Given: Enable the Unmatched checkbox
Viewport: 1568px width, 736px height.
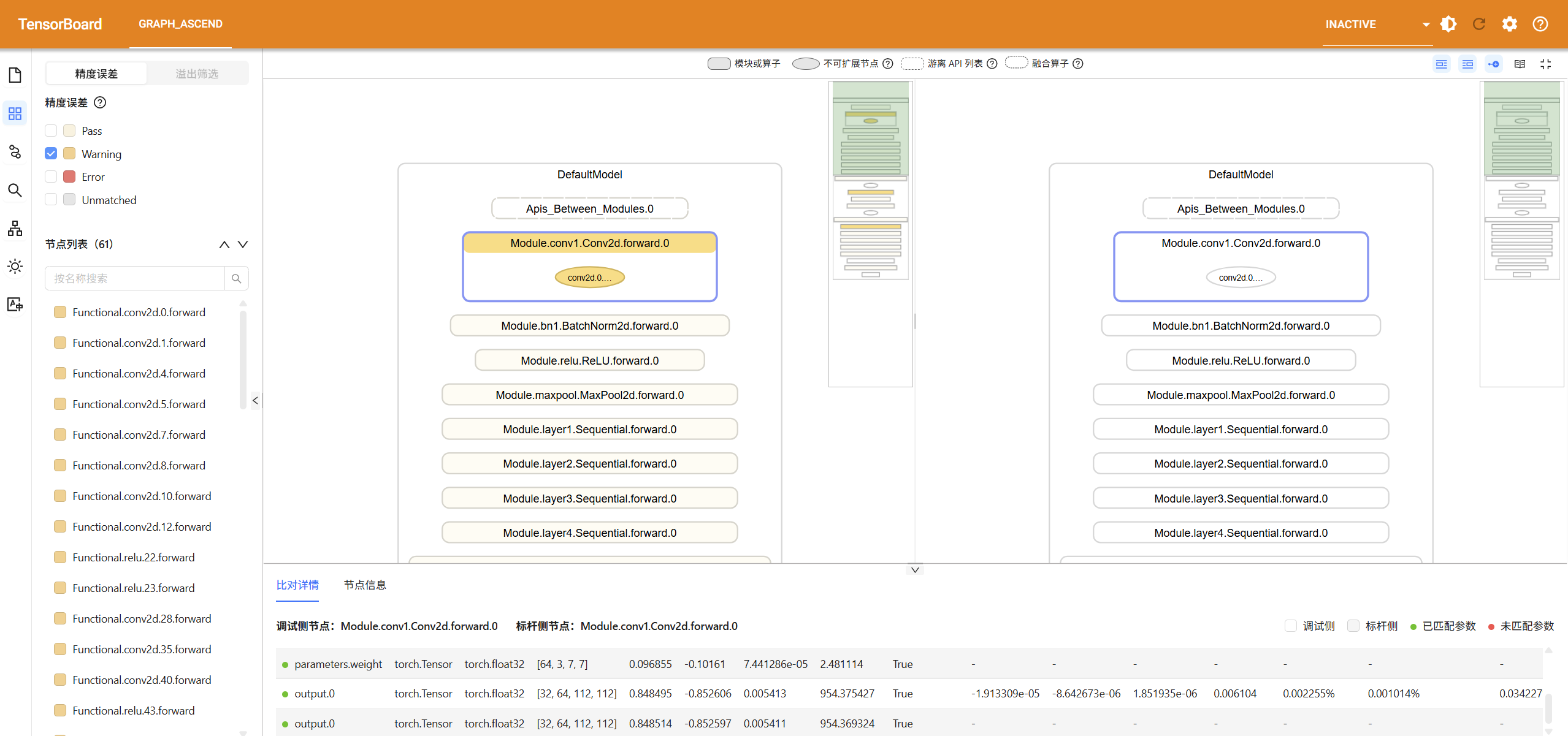Looking at the screenshot, I should coord(51,199).
